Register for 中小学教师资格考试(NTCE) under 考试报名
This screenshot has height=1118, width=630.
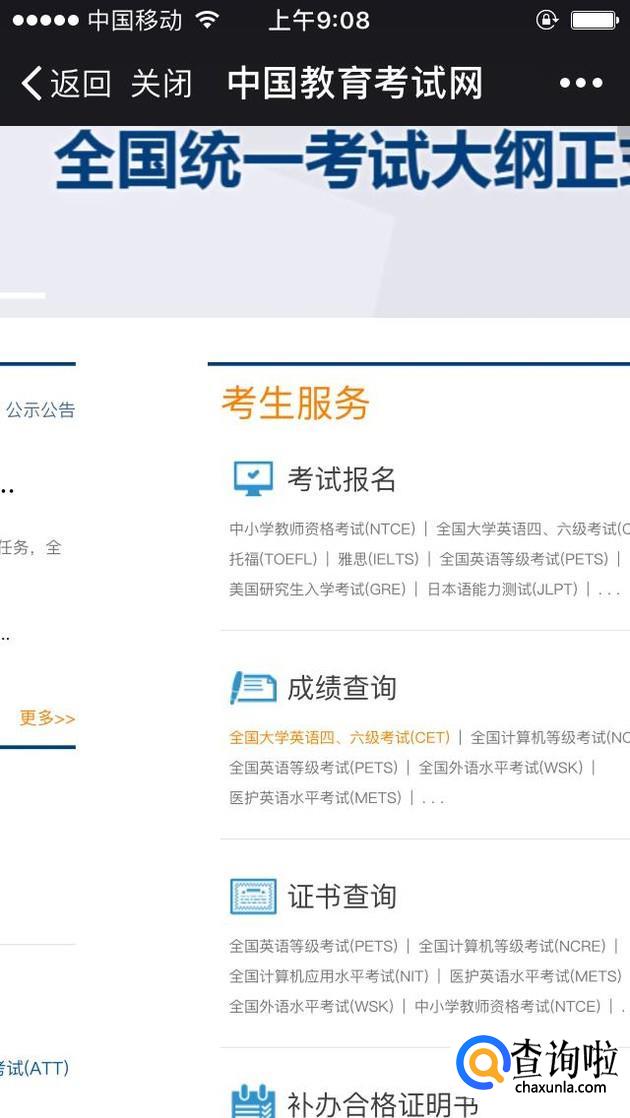point(322,529)
